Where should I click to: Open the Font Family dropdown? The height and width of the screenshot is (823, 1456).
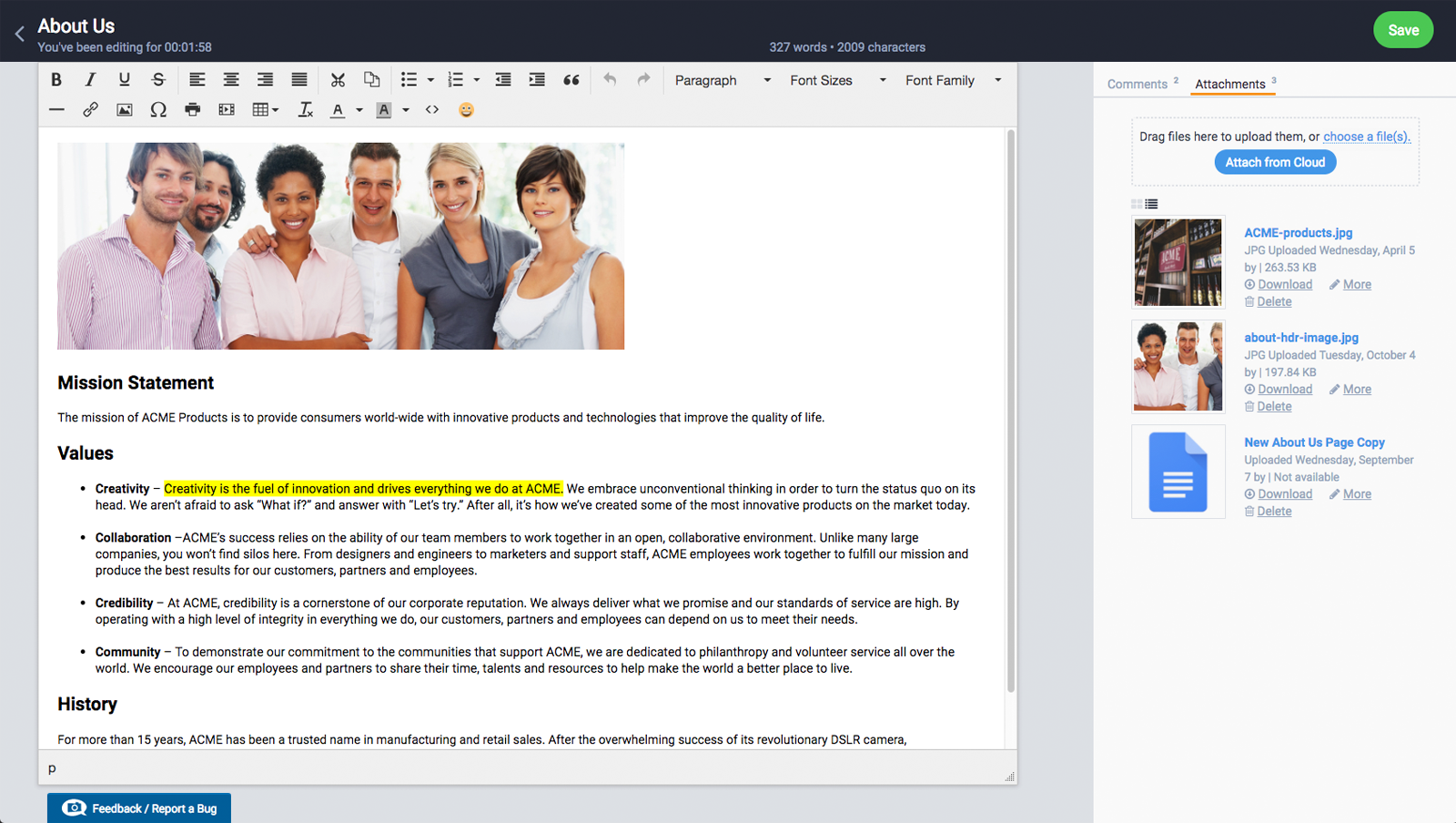click(x=953, y=80)
